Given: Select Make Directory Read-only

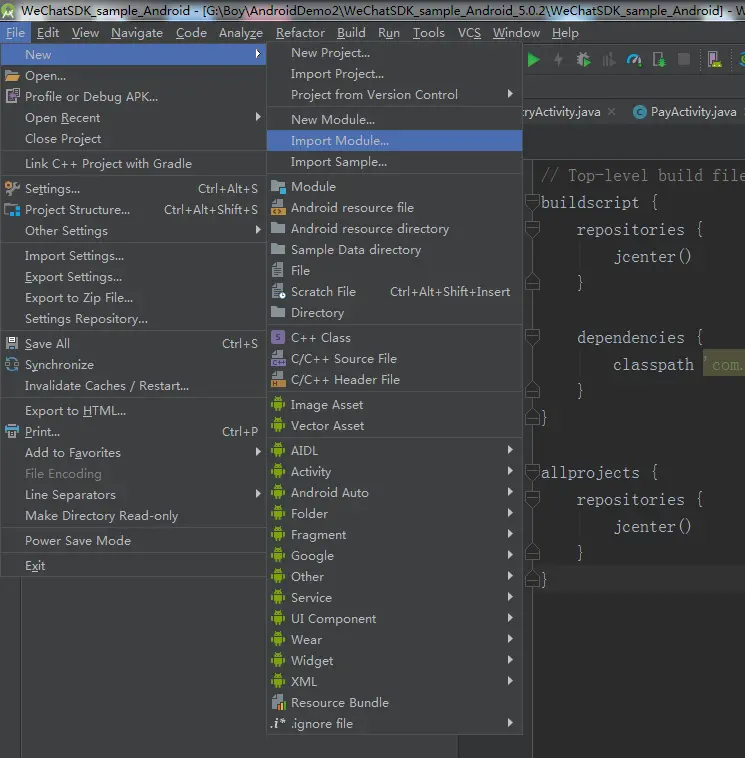Looking at the screenshot, I should coord(133,516).
